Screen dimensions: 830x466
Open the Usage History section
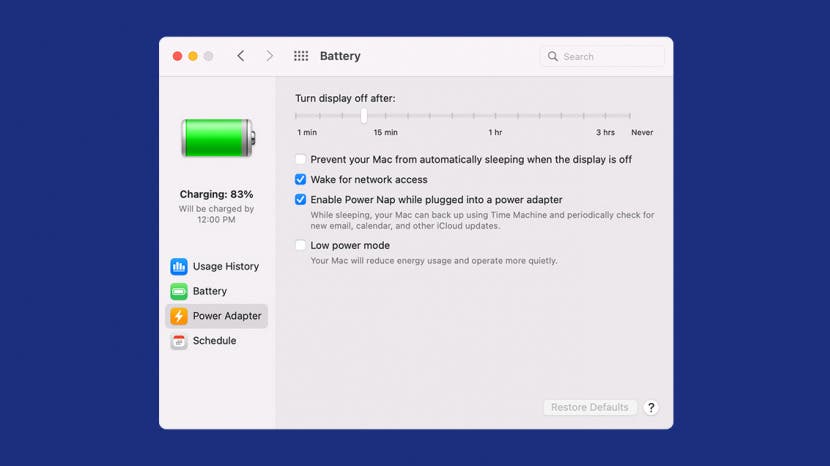pyautogui.click(x=216, y=266)
